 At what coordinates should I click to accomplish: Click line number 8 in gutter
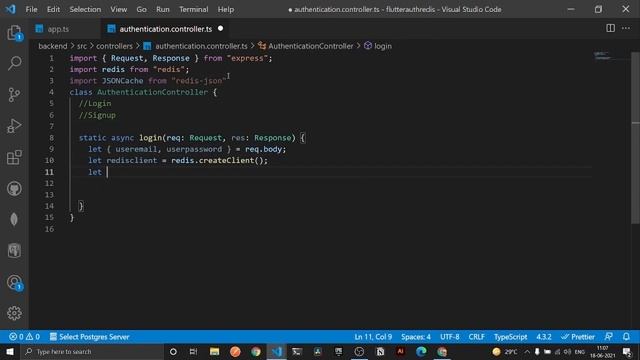tap(51, 138)
